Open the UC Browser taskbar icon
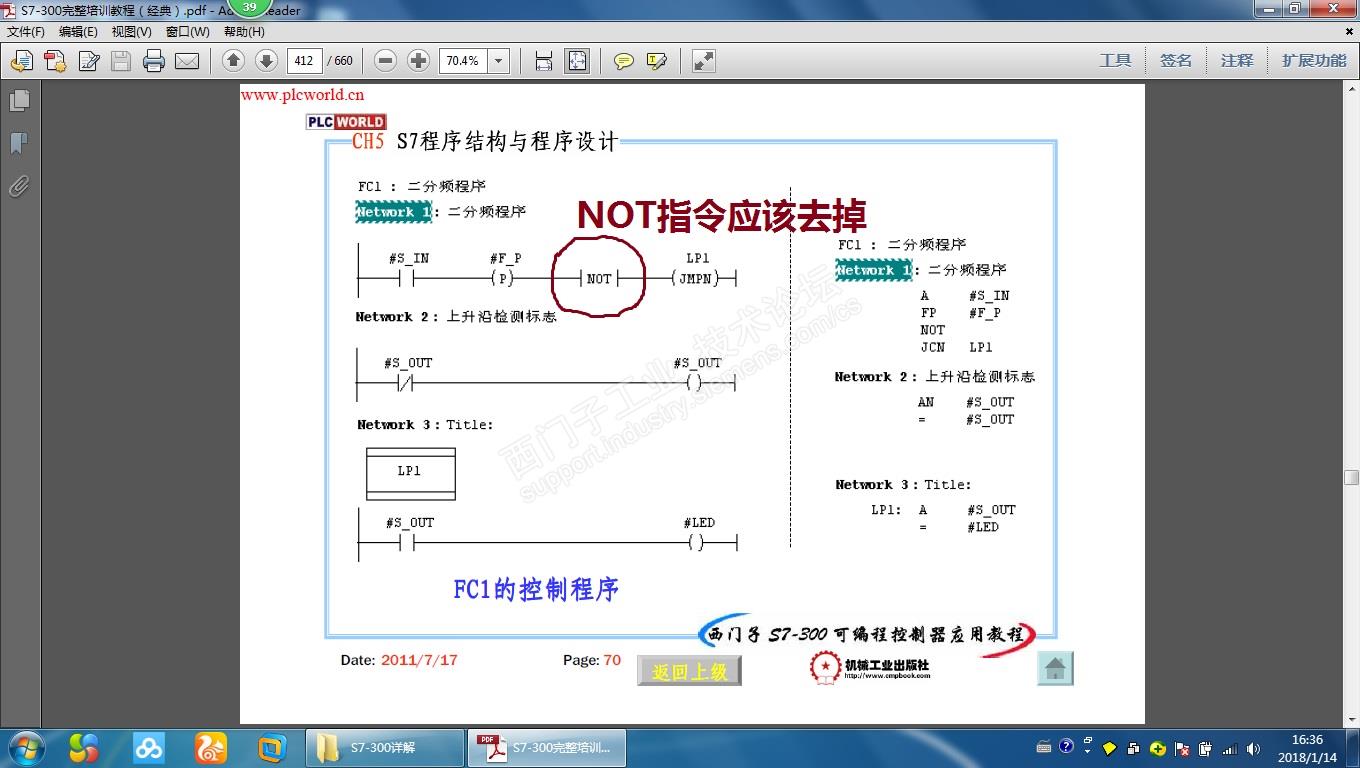The height and width of the screenshot is (768, 1360). (x=211, y=748)
